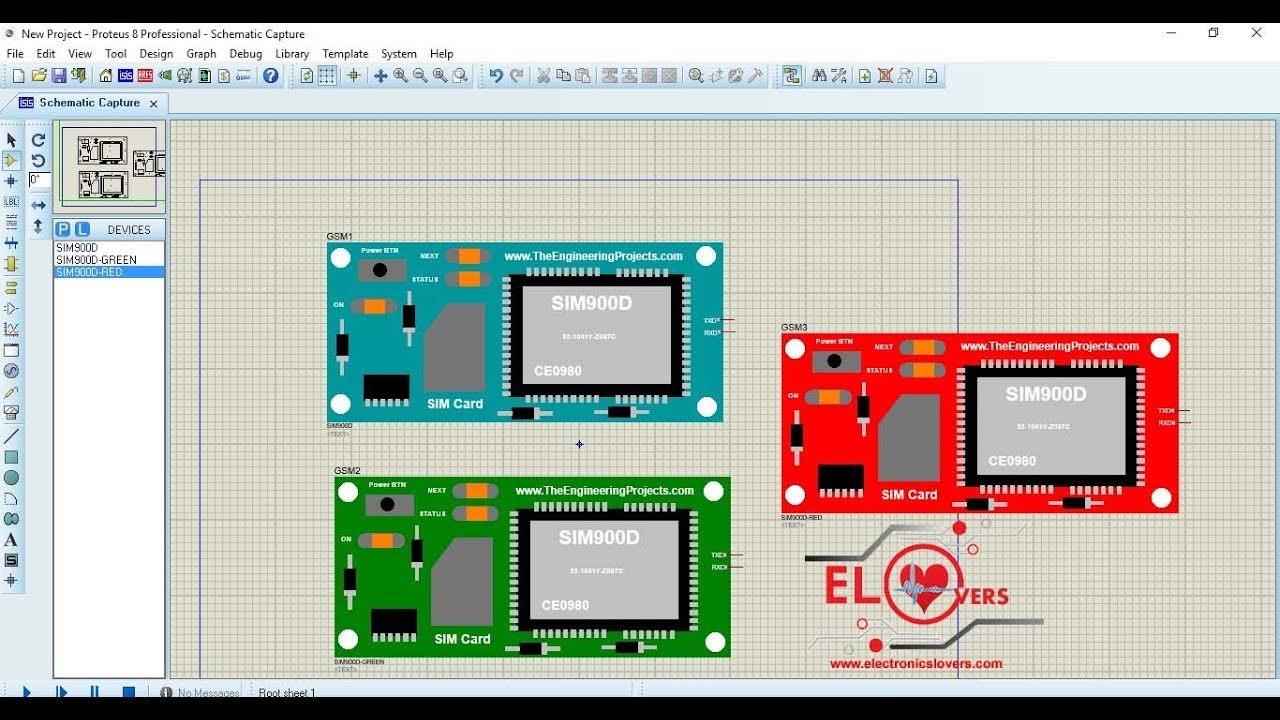Paste from the clipboard icon
Viewport: 1280px width, 720px height.
click(x=583, y=76)
